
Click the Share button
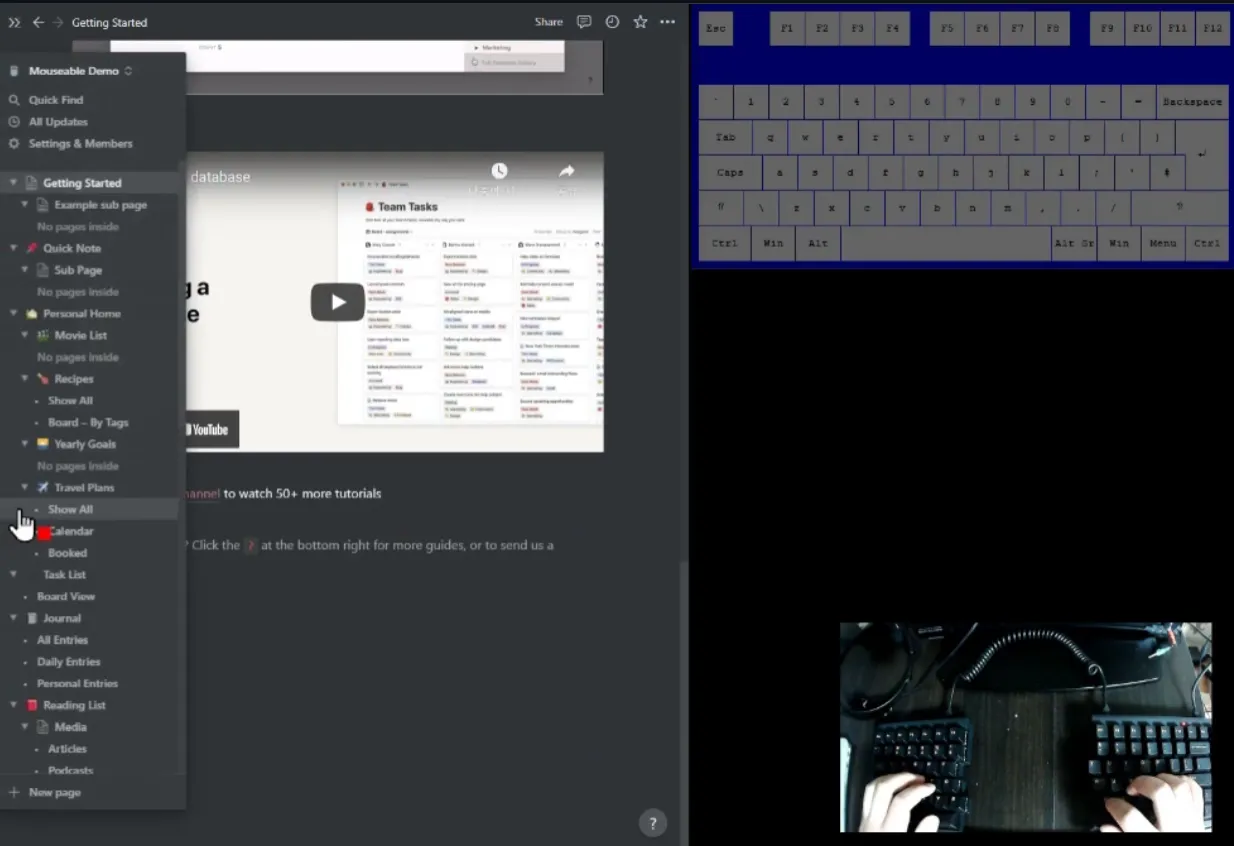click(548, 21)
